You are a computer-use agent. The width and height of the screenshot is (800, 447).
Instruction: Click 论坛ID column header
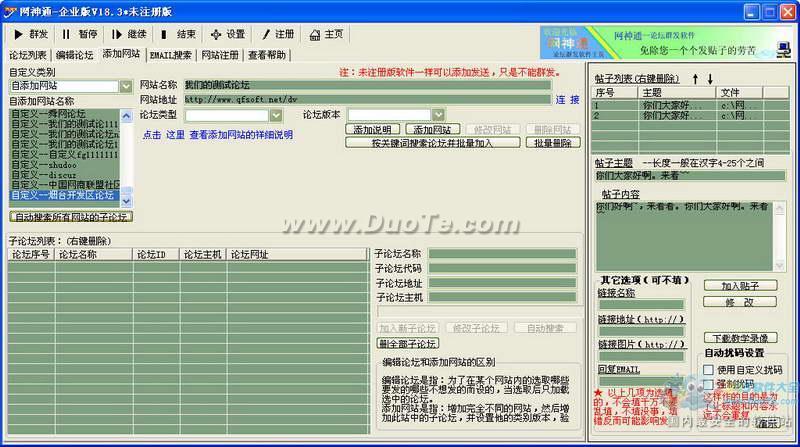[x=157, y=254]
